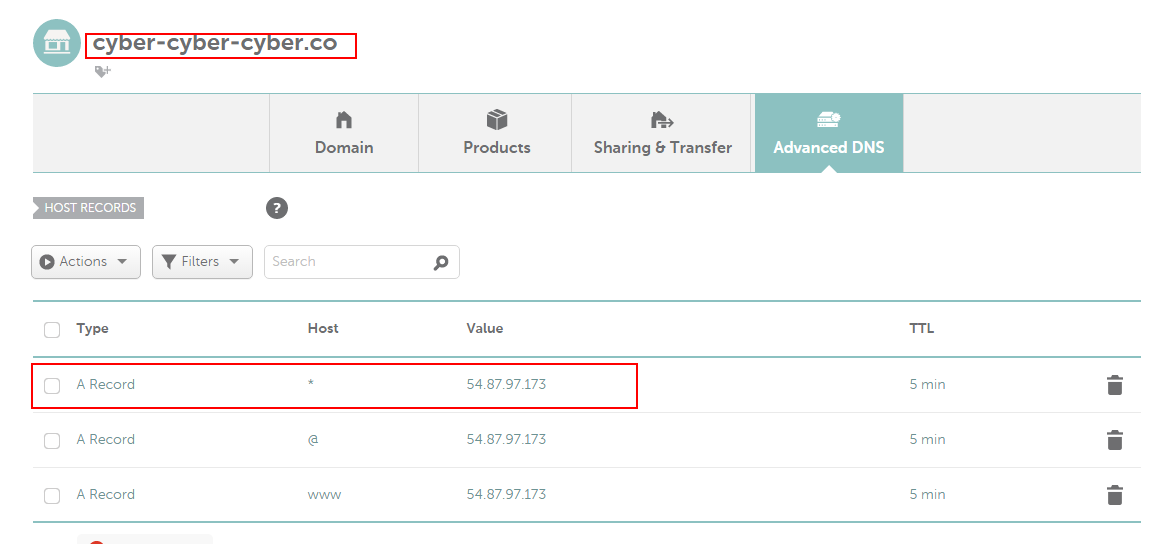Toggle the select-all records checkbox
Image resolution: width=1172 pixels, height=544 pixels.
(x=52, y=330)
